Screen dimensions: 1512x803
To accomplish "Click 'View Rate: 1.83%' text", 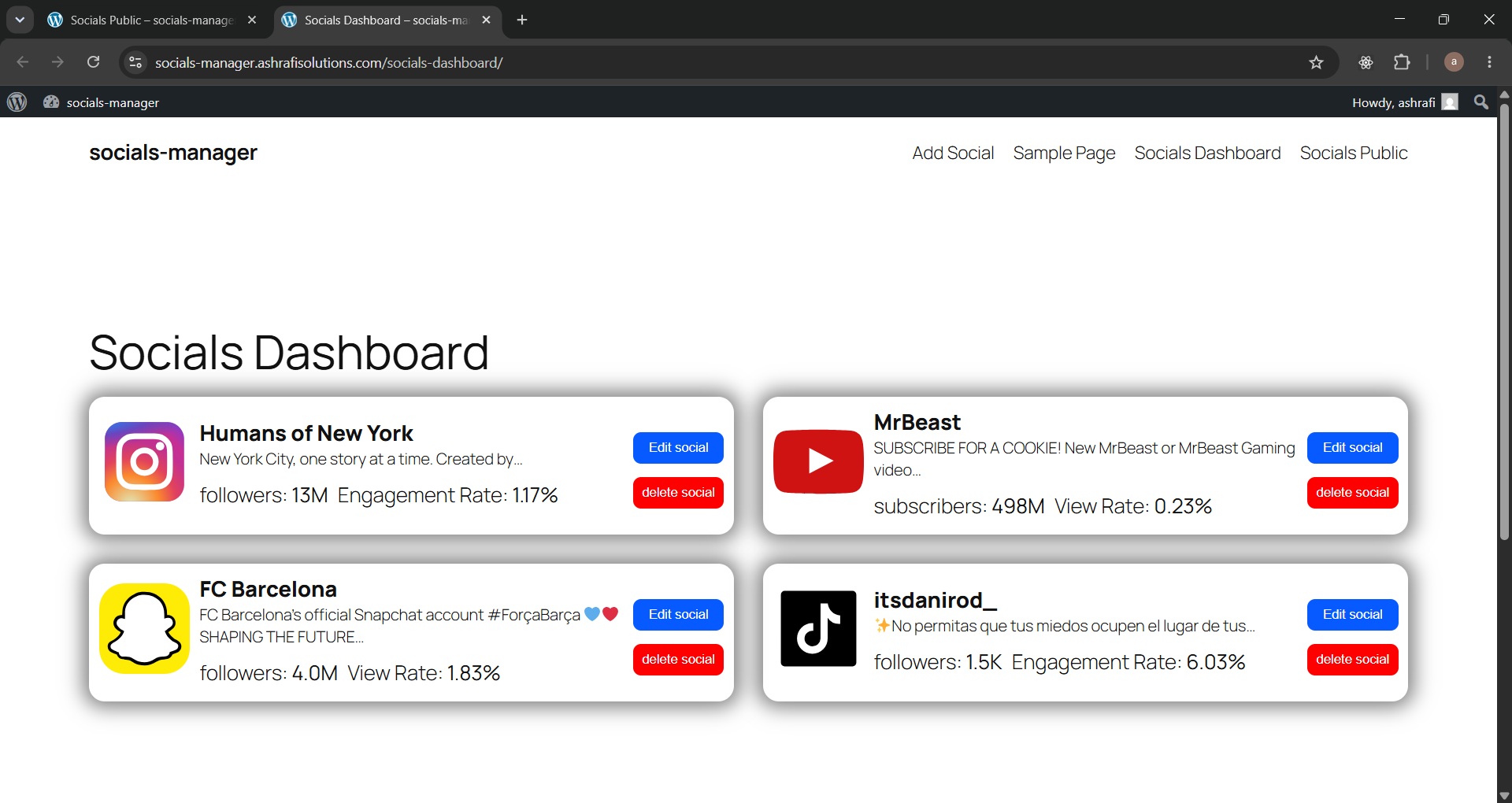I will tap(424, 673).
